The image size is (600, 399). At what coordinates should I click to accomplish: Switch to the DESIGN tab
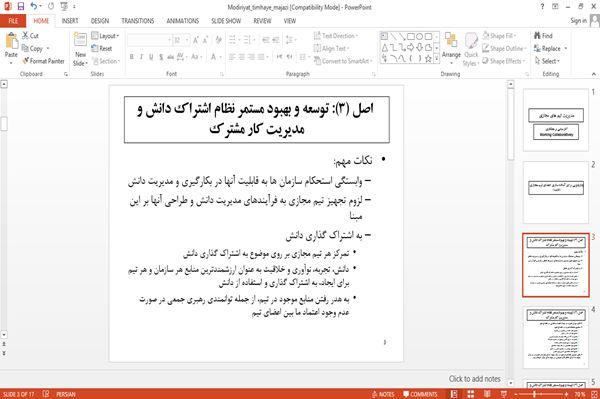coord(100,21)
